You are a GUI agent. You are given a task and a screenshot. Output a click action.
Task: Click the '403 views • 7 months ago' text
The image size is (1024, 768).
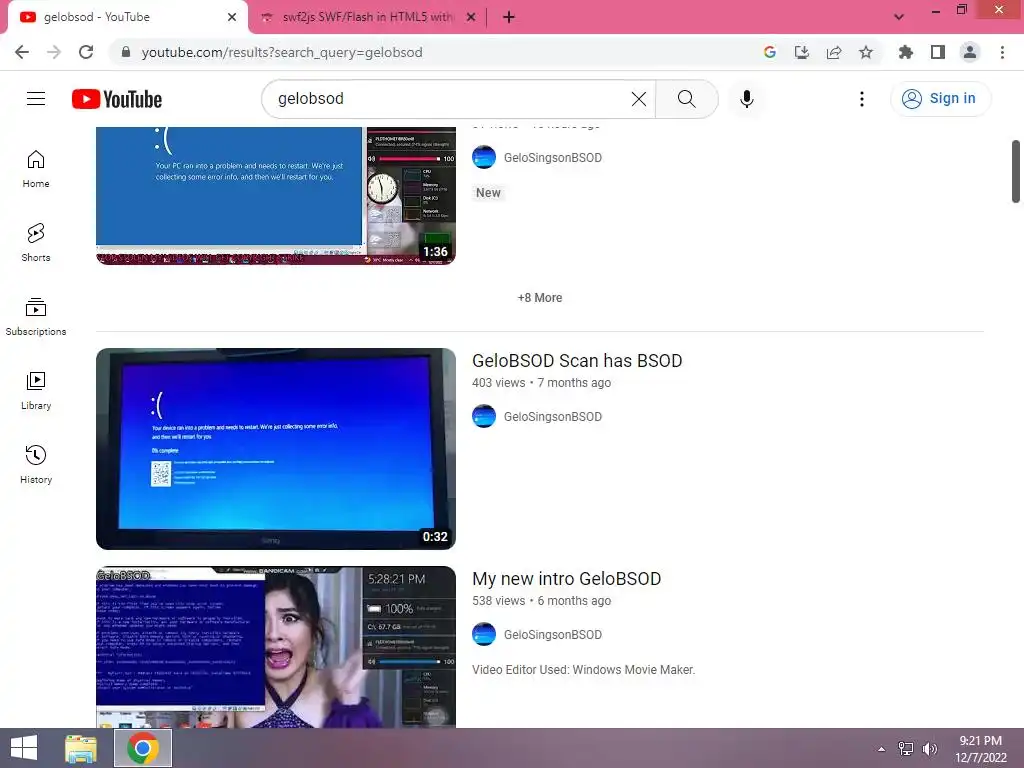[x=541, y=383]
